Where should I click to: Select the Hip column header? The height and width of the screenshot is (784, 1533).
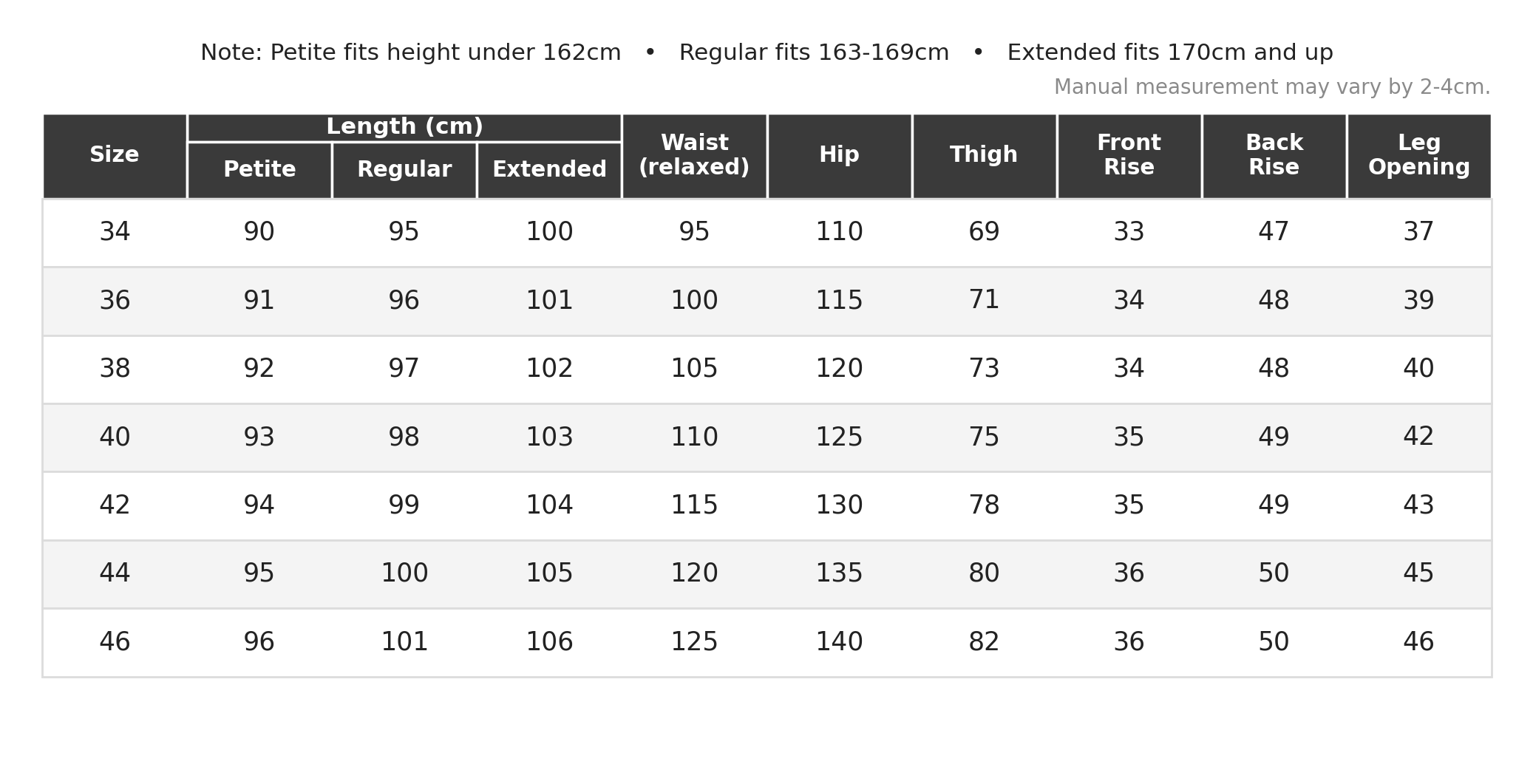click(x=839, y=156)
